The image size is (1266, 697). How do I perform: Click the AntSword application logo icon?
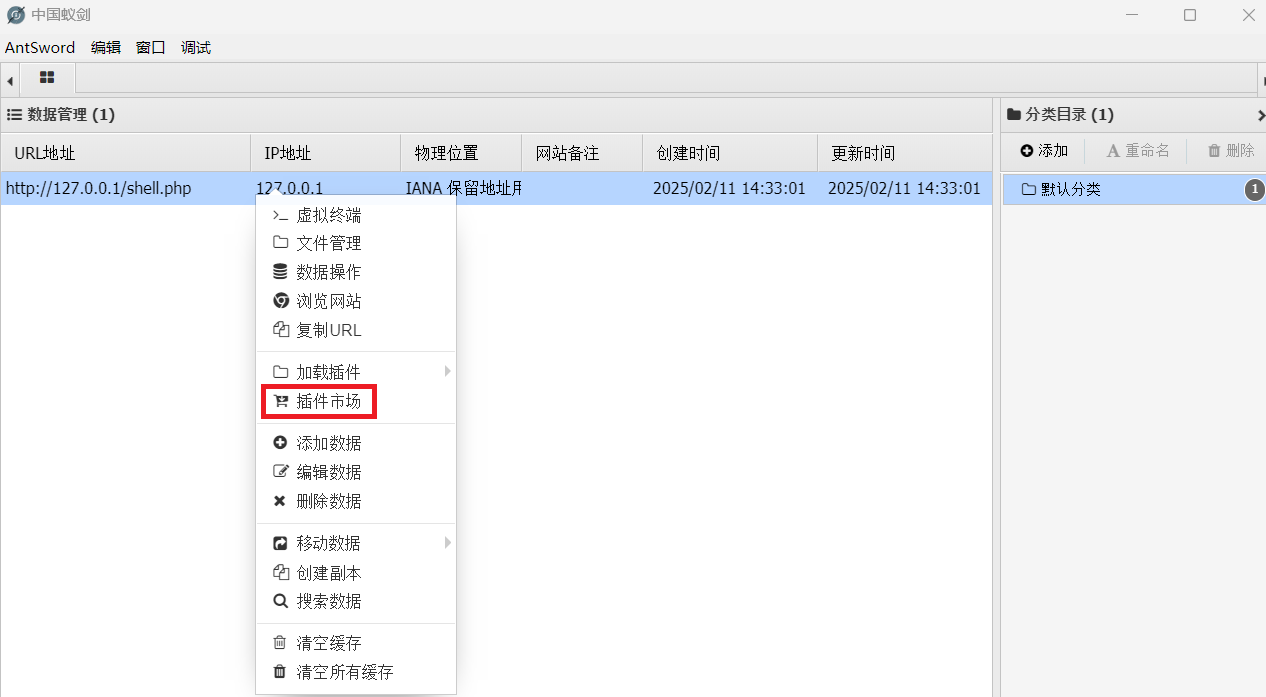(16, 15)
